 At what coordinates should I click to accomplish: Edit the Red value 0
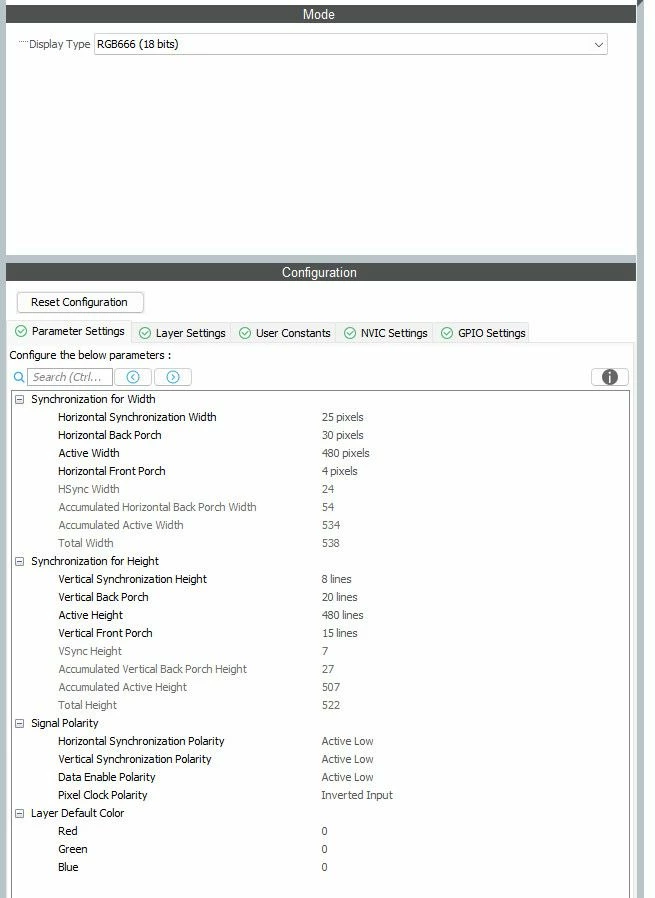325,831
